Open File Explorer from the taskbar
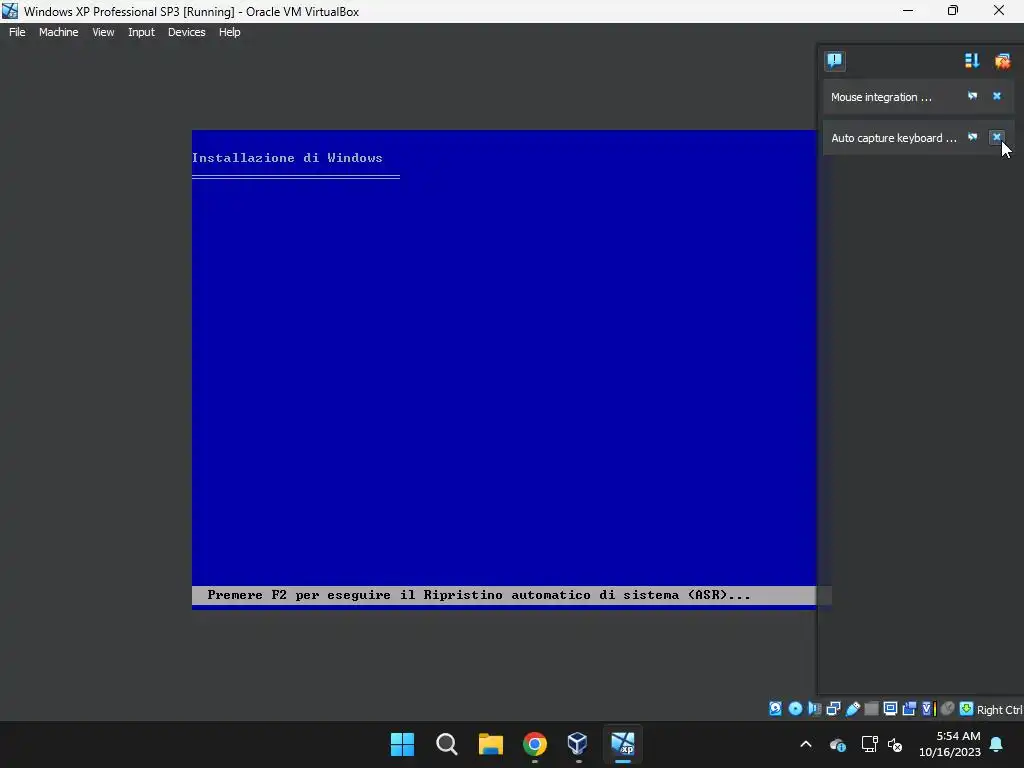Image resolution: width=1024 pixels, height=768 pixels. [490, 744]
